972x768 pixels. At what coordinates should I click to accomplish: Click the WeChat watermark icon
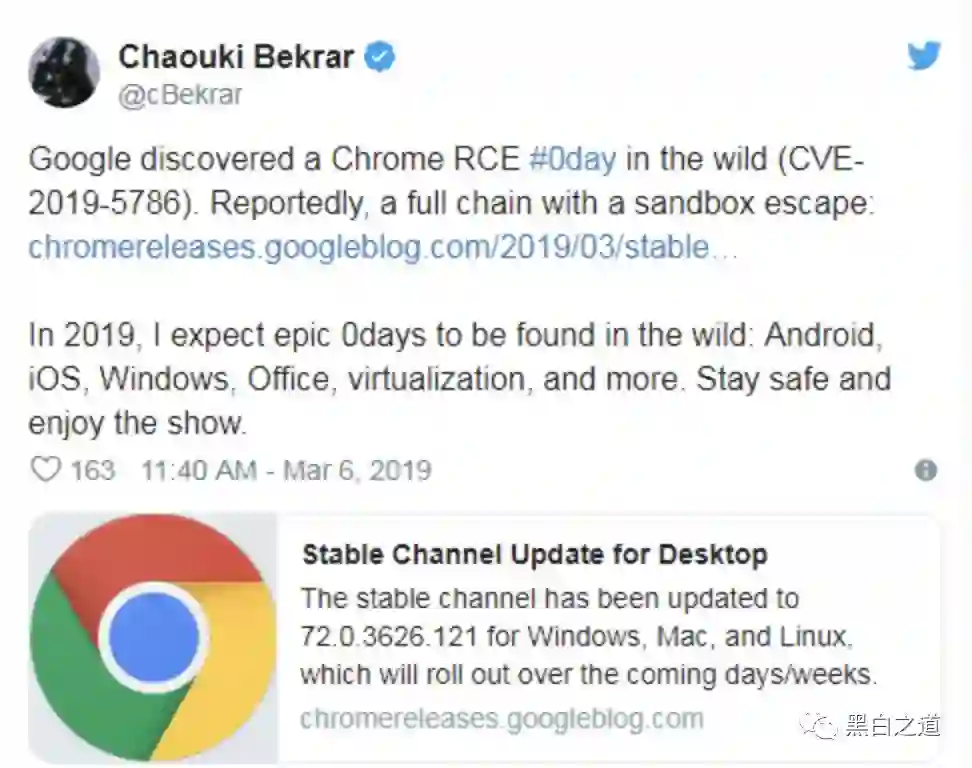point(824,726)
